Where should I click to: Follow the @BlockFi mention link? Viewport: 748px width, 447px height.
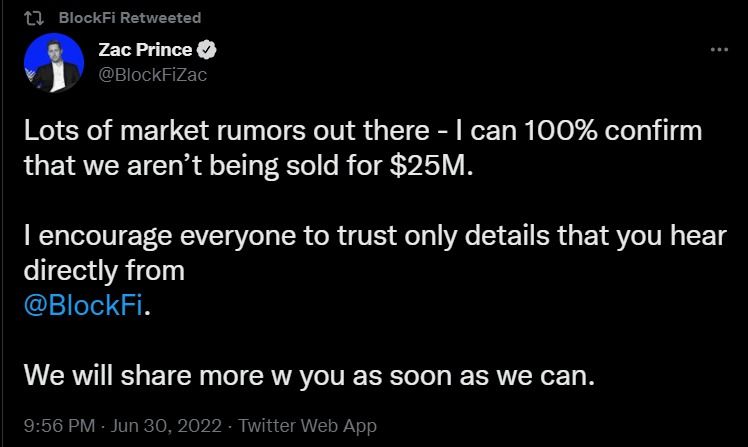pos(84,306)
